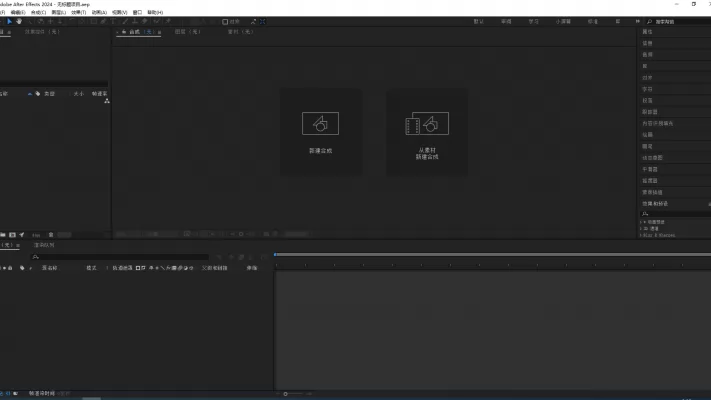Select the Roto Brush tool
The image size is (711, 400).
[x=156, y=21]
